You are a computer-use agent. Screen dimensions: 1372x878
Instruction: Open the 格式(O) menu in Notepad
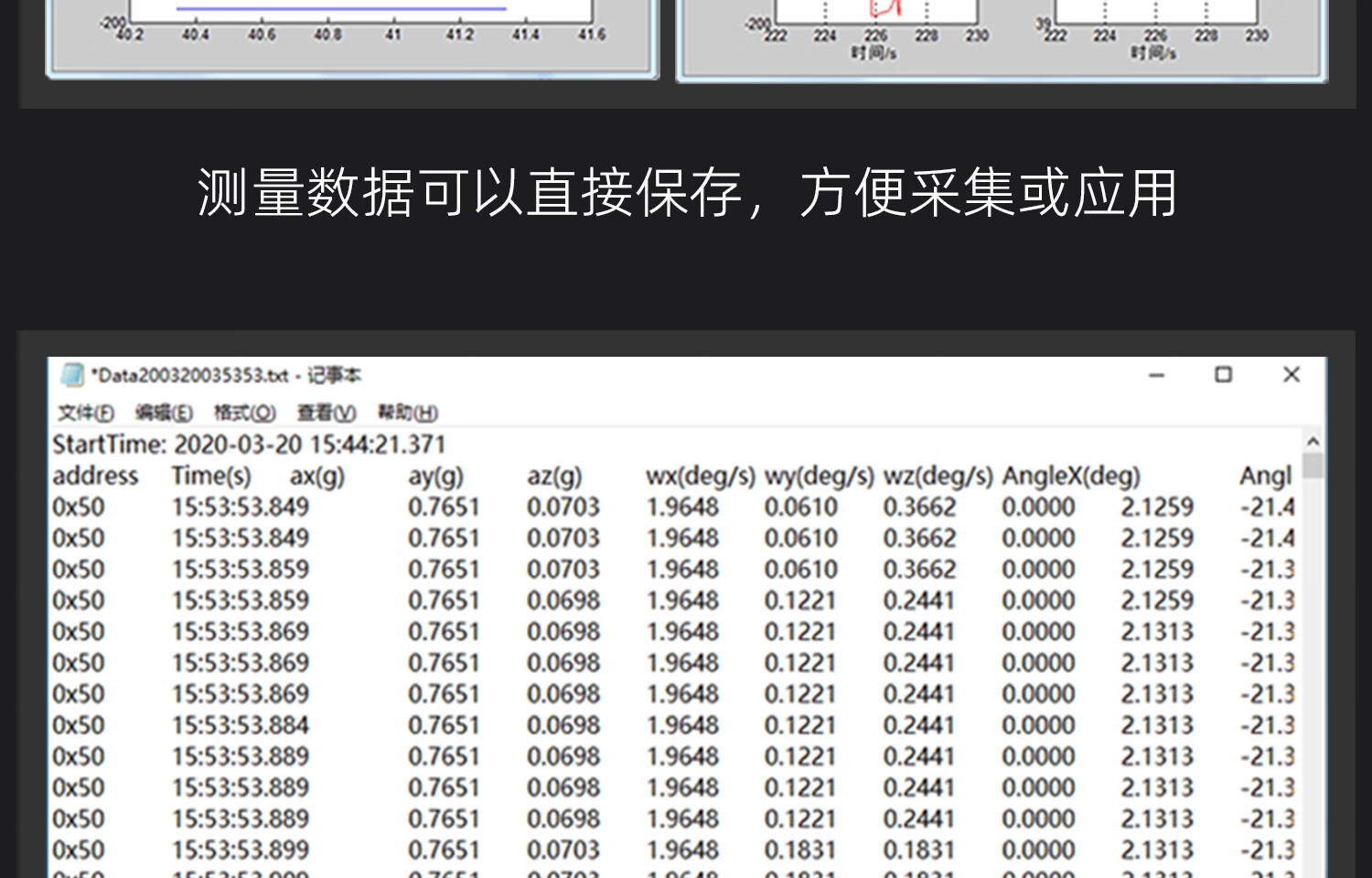pyautogui.click(x=245, y=413)
